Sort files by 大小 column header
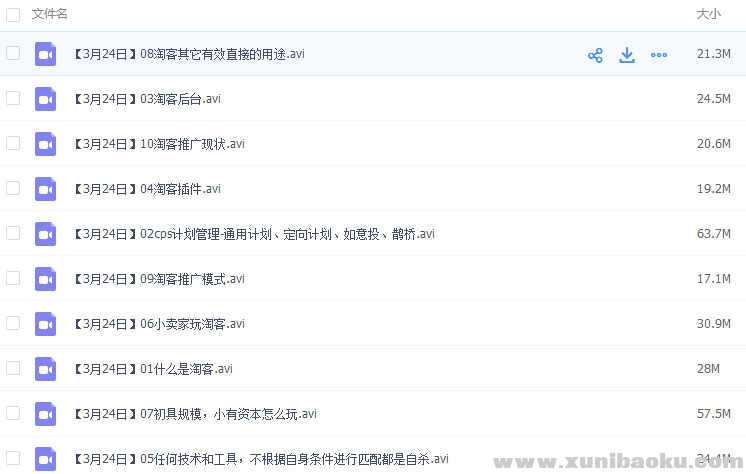Image resolution: width=746 pixels, height=474 pixels. [708, 14]
